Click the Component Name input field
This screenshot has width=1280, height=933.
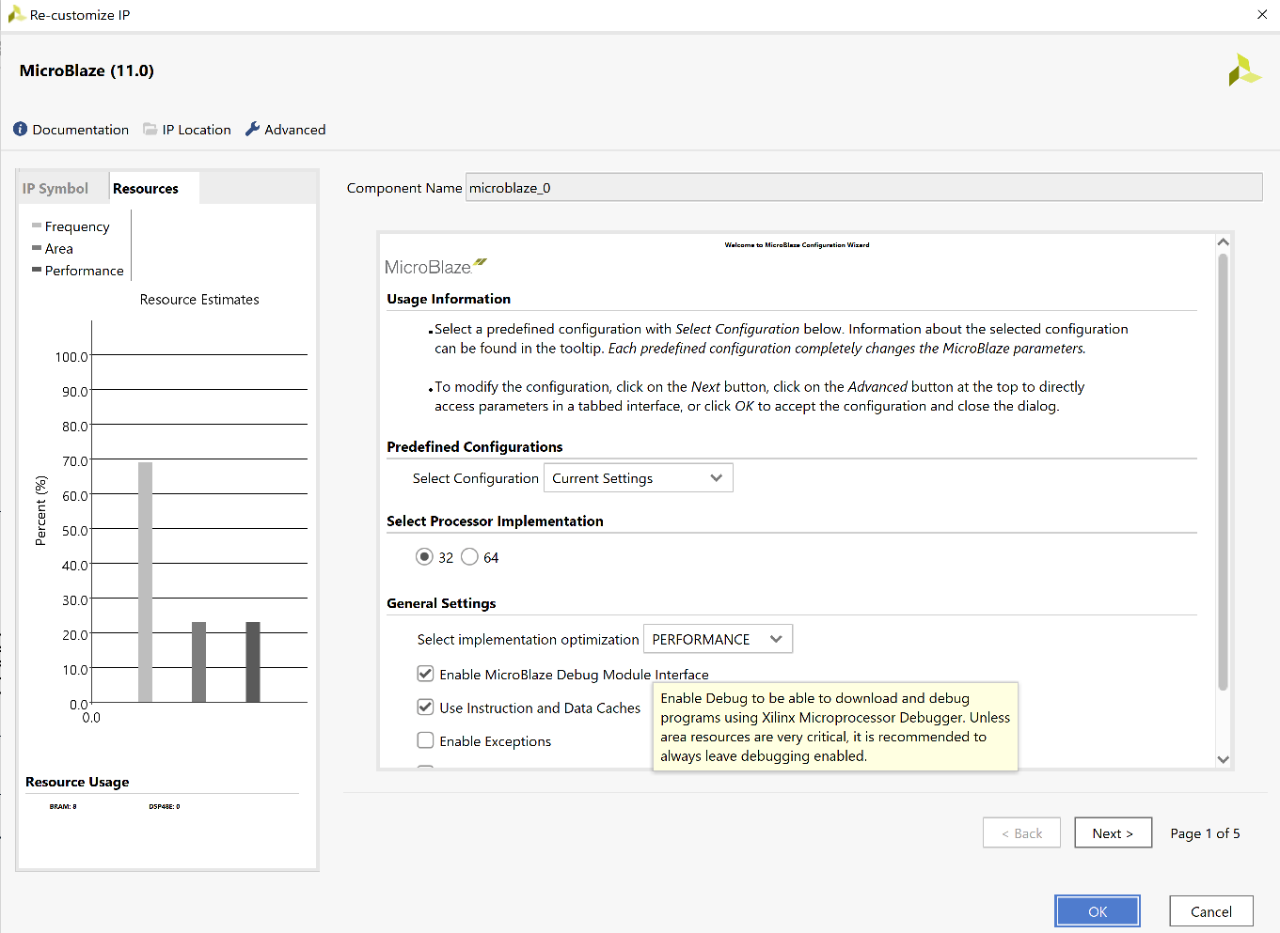864,187
